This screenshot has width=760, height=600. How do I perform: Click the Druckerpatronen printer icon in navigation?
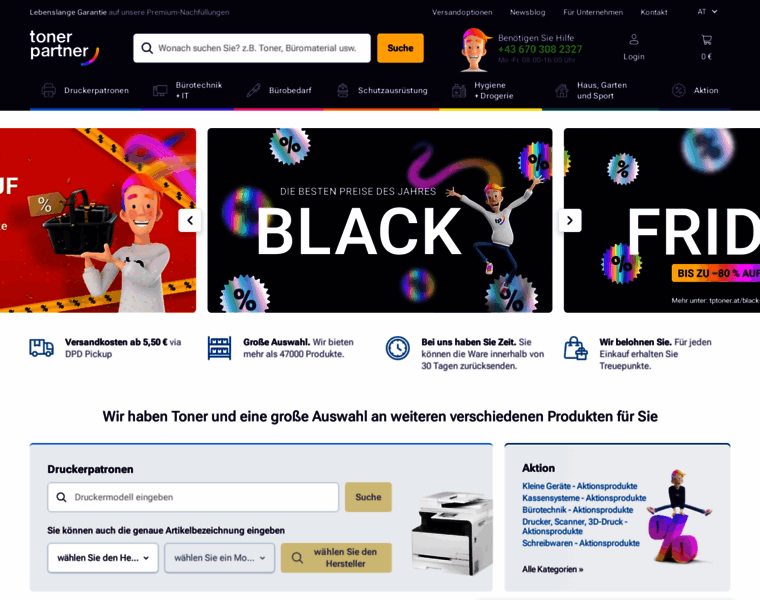pyautogui.click(x=48, y=90)
